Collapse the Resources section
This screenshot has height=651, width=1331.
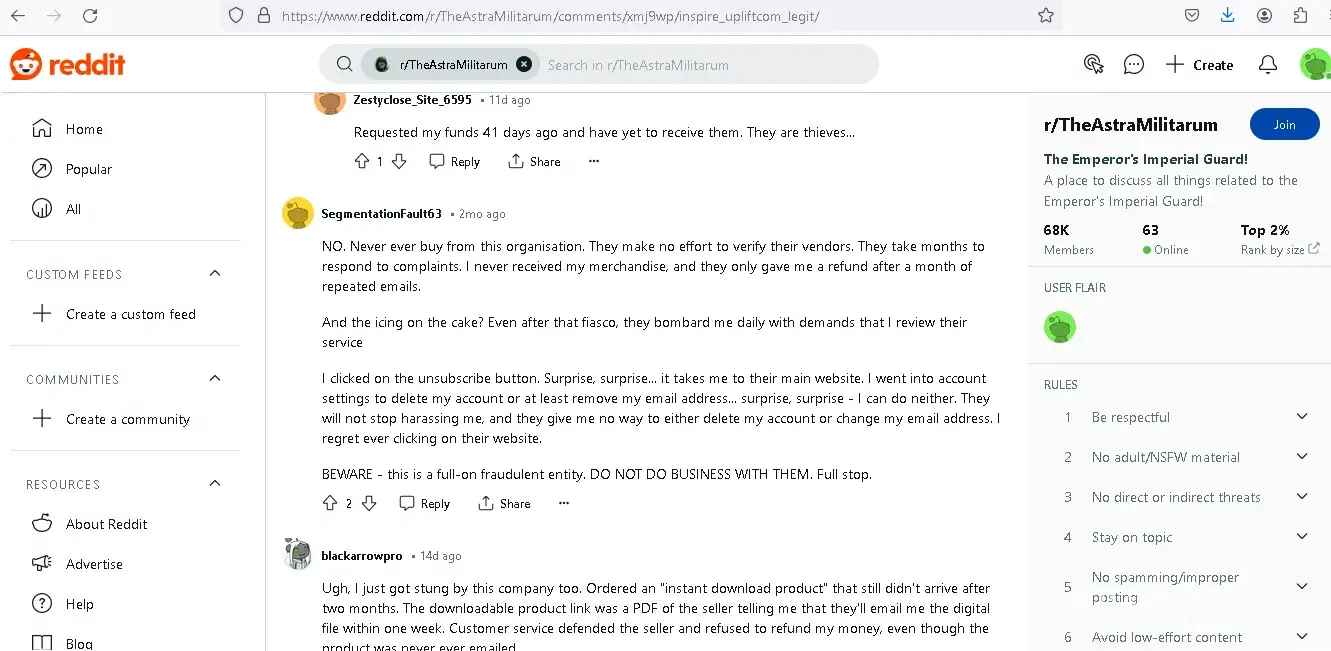215,484
